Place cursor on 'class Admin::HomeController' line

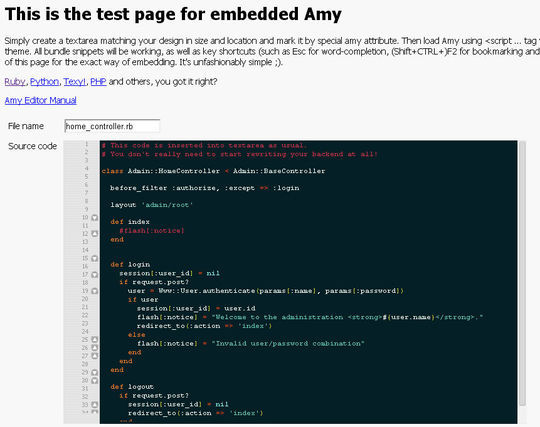click(x=213, y=171)
